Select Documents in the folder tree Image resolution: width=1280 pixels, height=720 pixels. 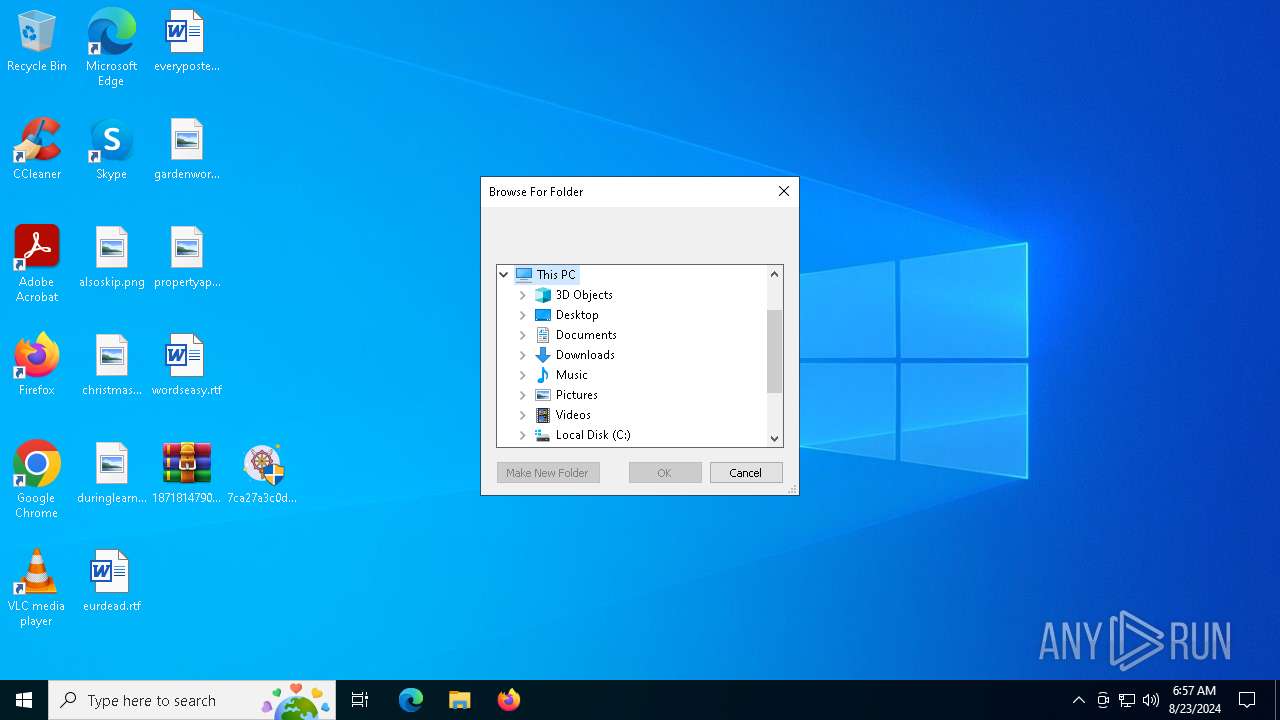click(x=576, y=335)
